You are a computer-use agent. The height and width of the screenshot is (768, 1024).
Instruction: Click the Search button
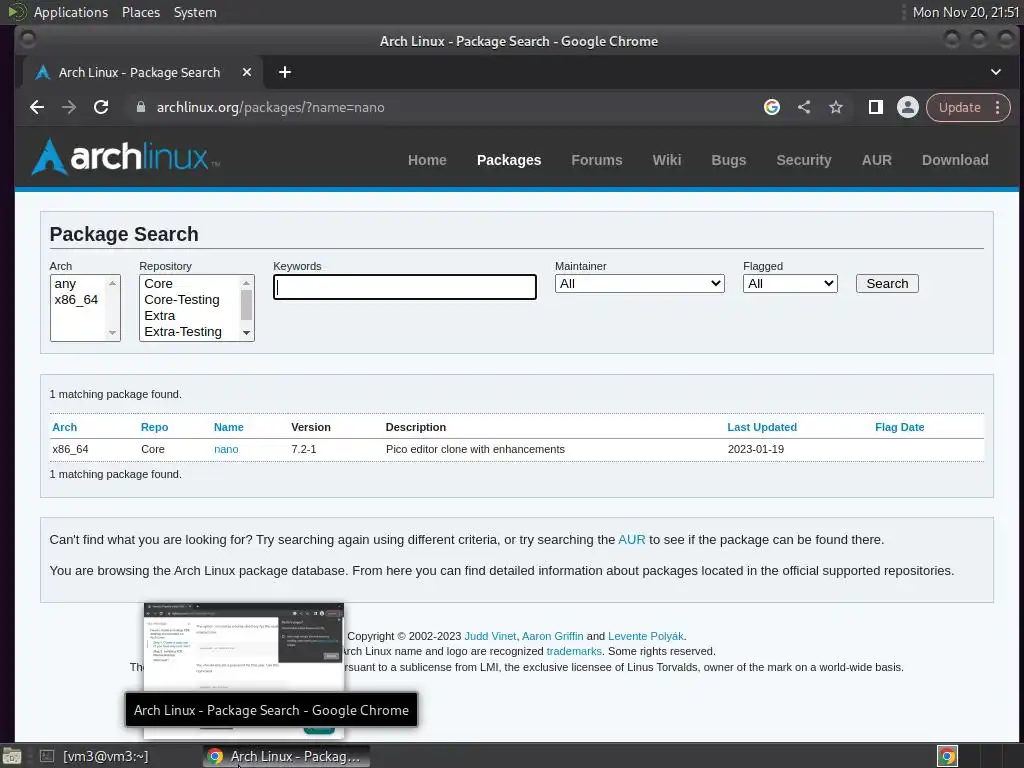887,283
